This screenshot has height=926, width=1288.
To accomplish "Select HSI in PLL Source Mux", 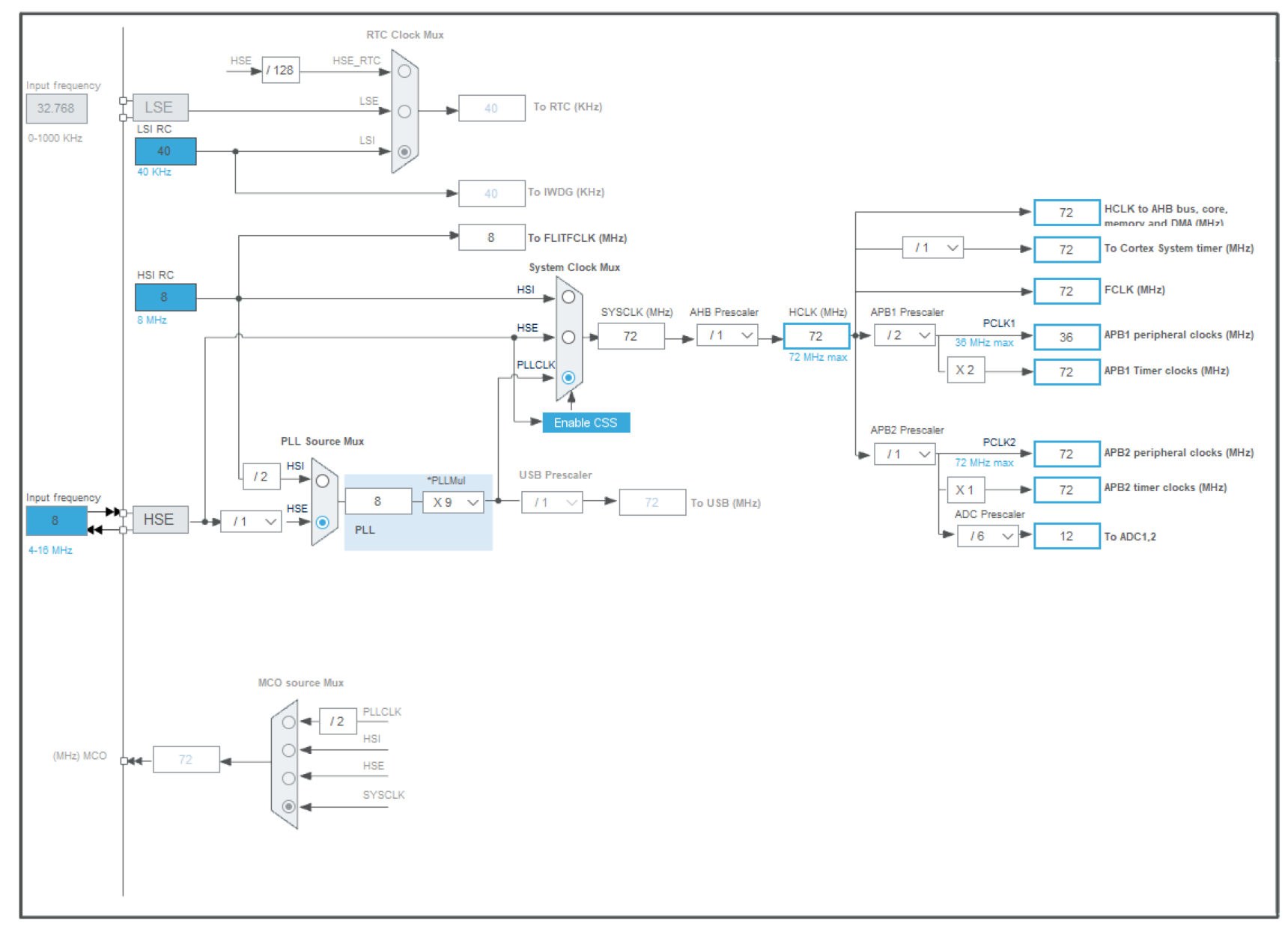I will click(323, 481).
